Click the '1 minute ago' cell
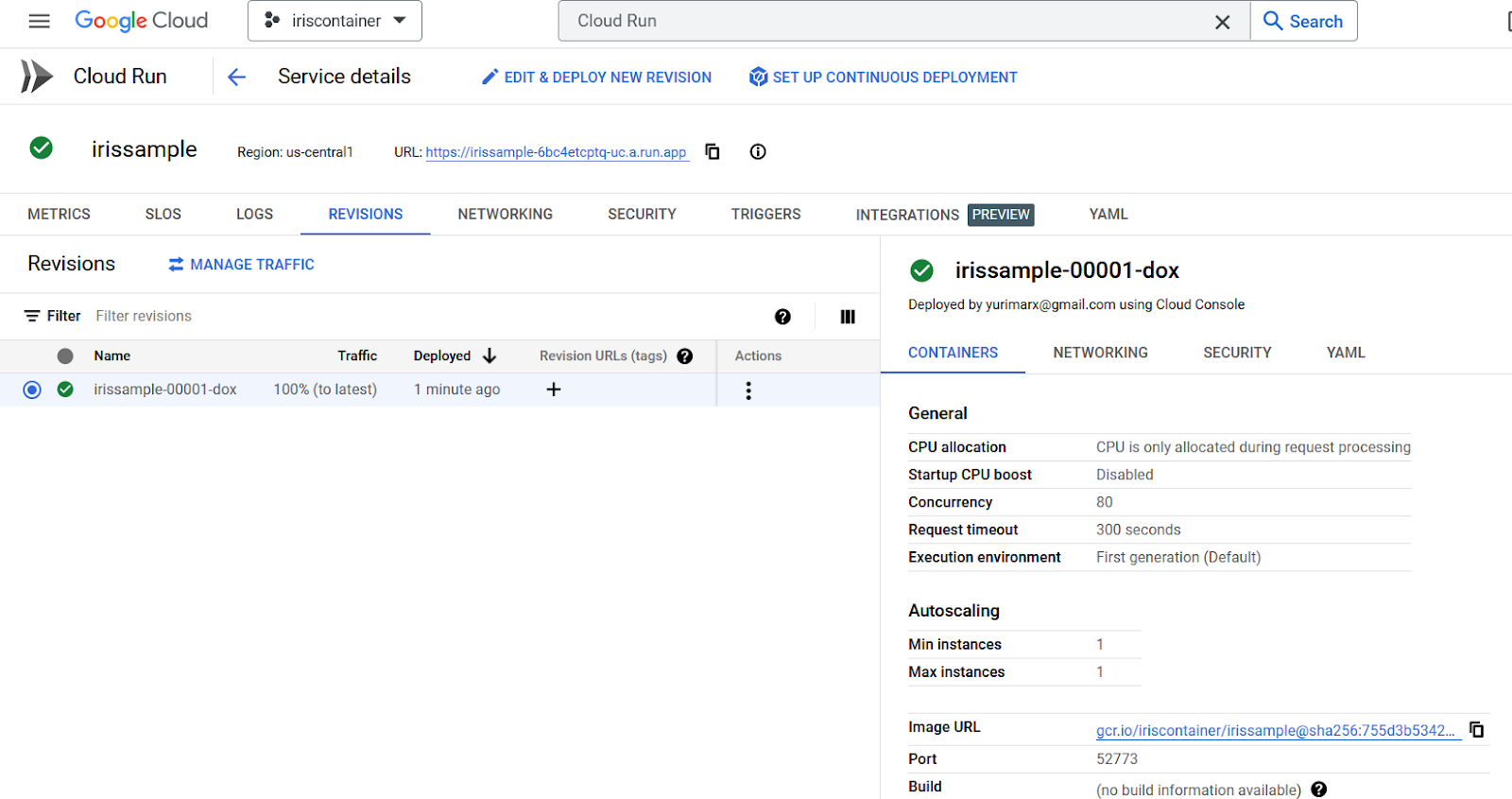This screenshot has width=1512, height=799. (x=457, y=390)
